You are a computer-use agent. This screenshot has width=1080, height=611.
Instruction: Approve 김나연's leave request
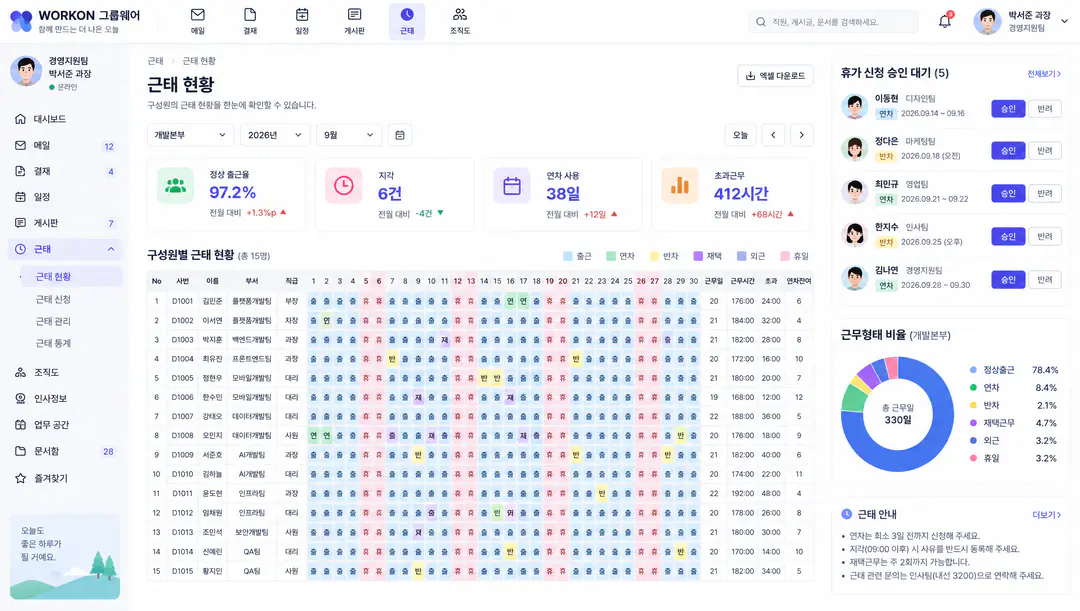coord(1008,280)
